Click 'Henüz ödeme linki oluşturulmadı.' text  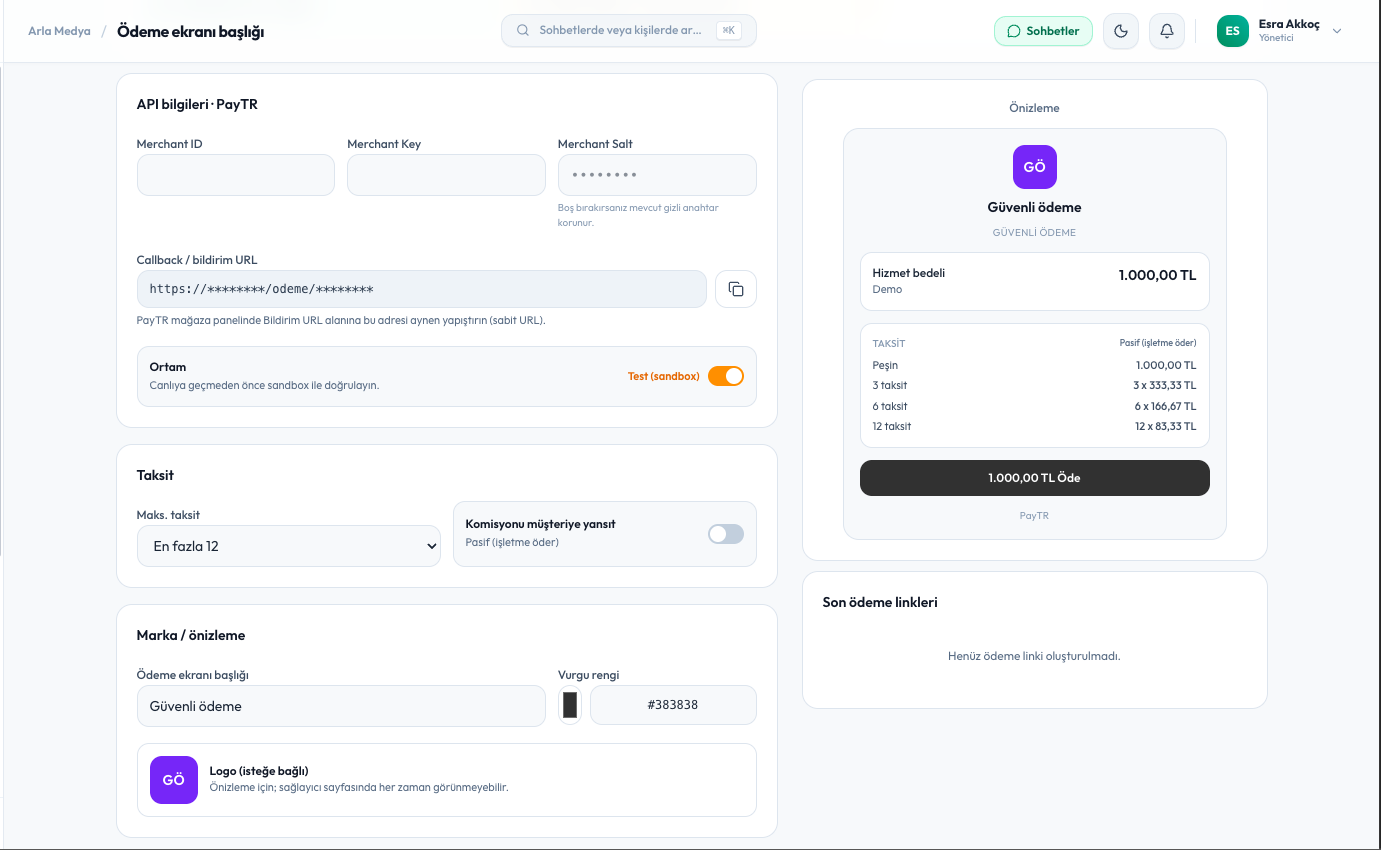pos(1034,656)
